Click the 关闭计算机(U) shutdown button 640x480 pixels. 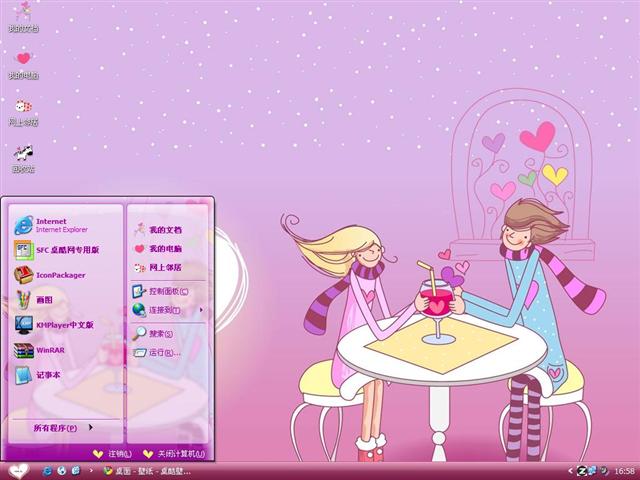[x=174, y=454]
